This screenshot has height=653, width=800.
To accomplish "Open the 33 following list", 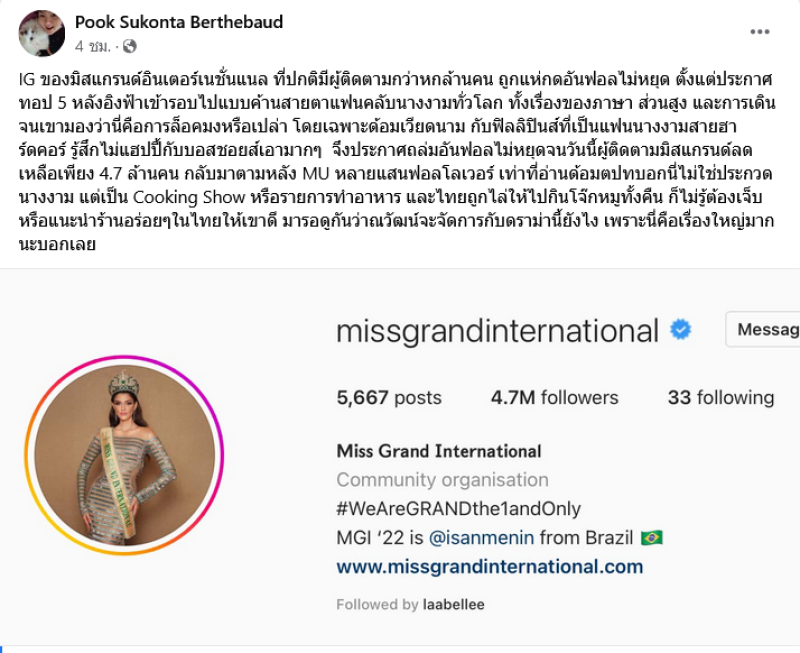I will point(721,398).
